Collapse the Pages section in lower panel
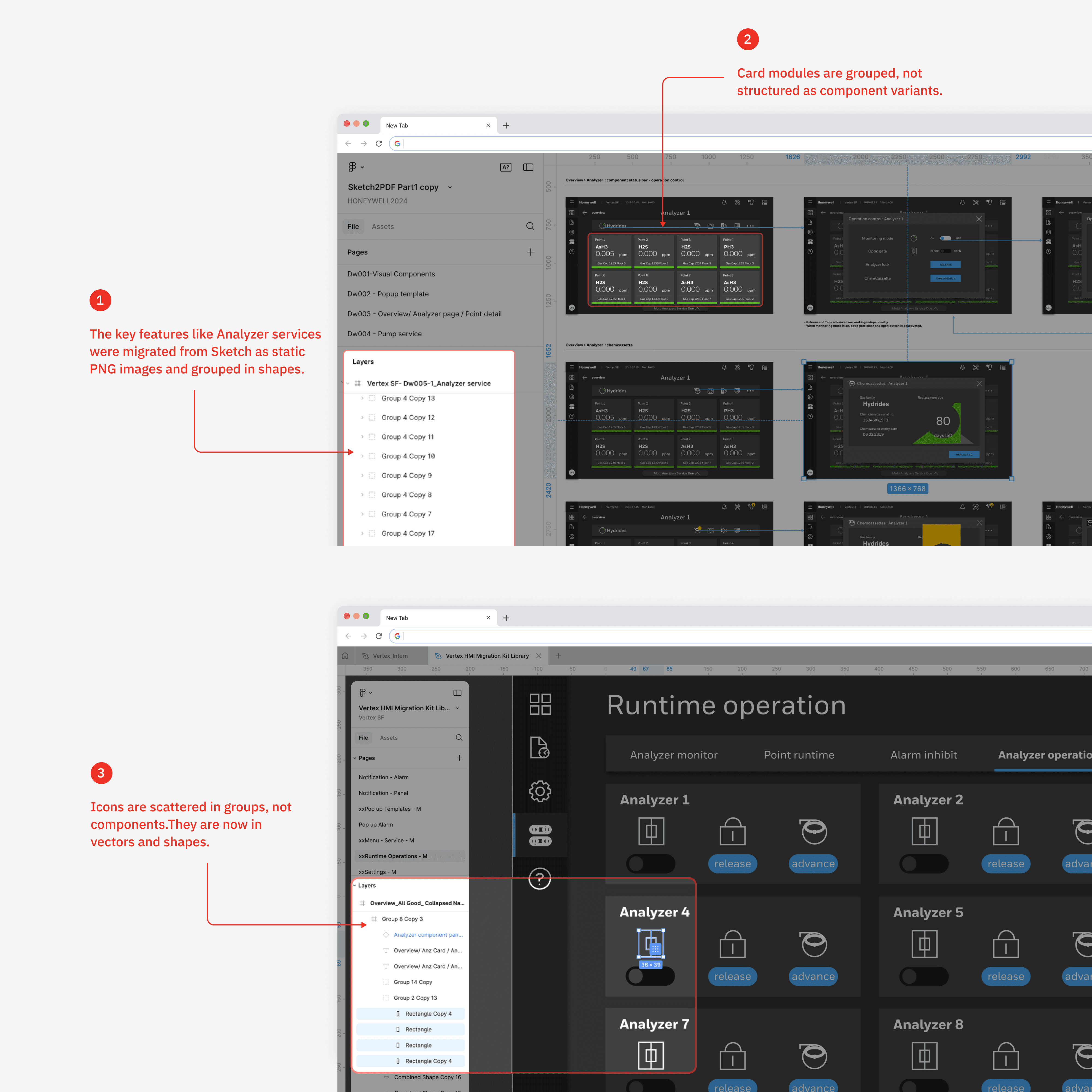Screen dimensions: 1092x1092 coord(355,758)
